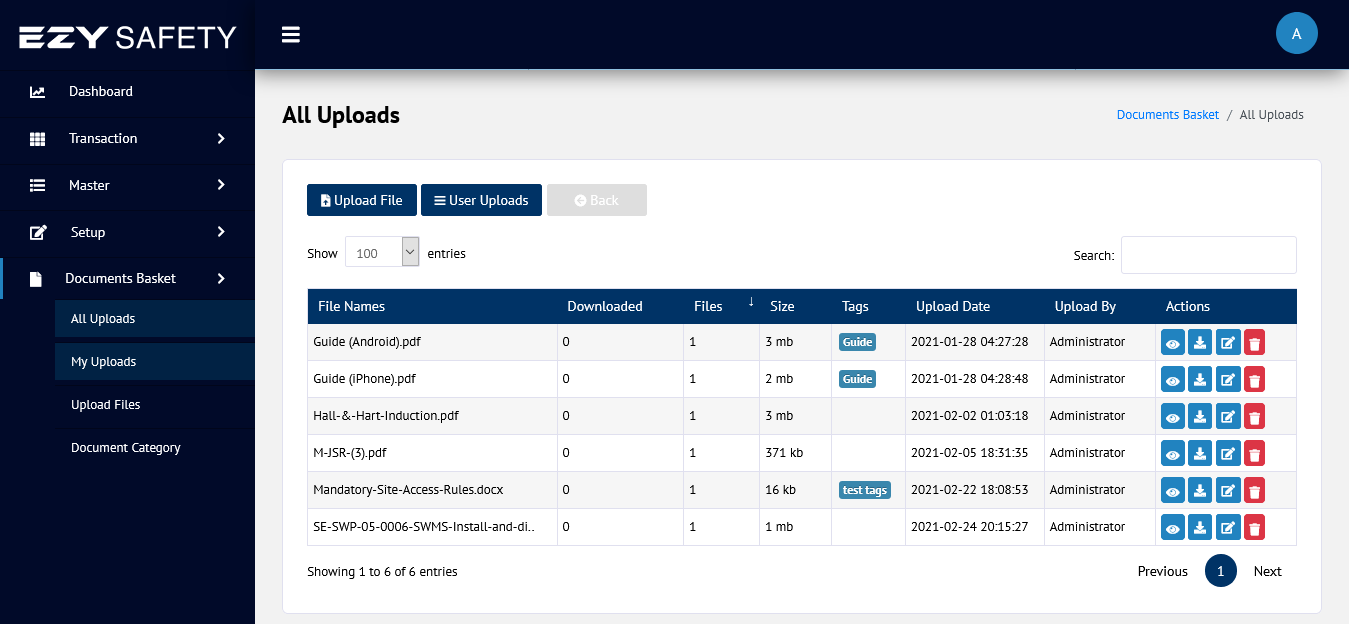
Task: Open the Documents Basket breadcrumb link
Action: click(1167, 115)
